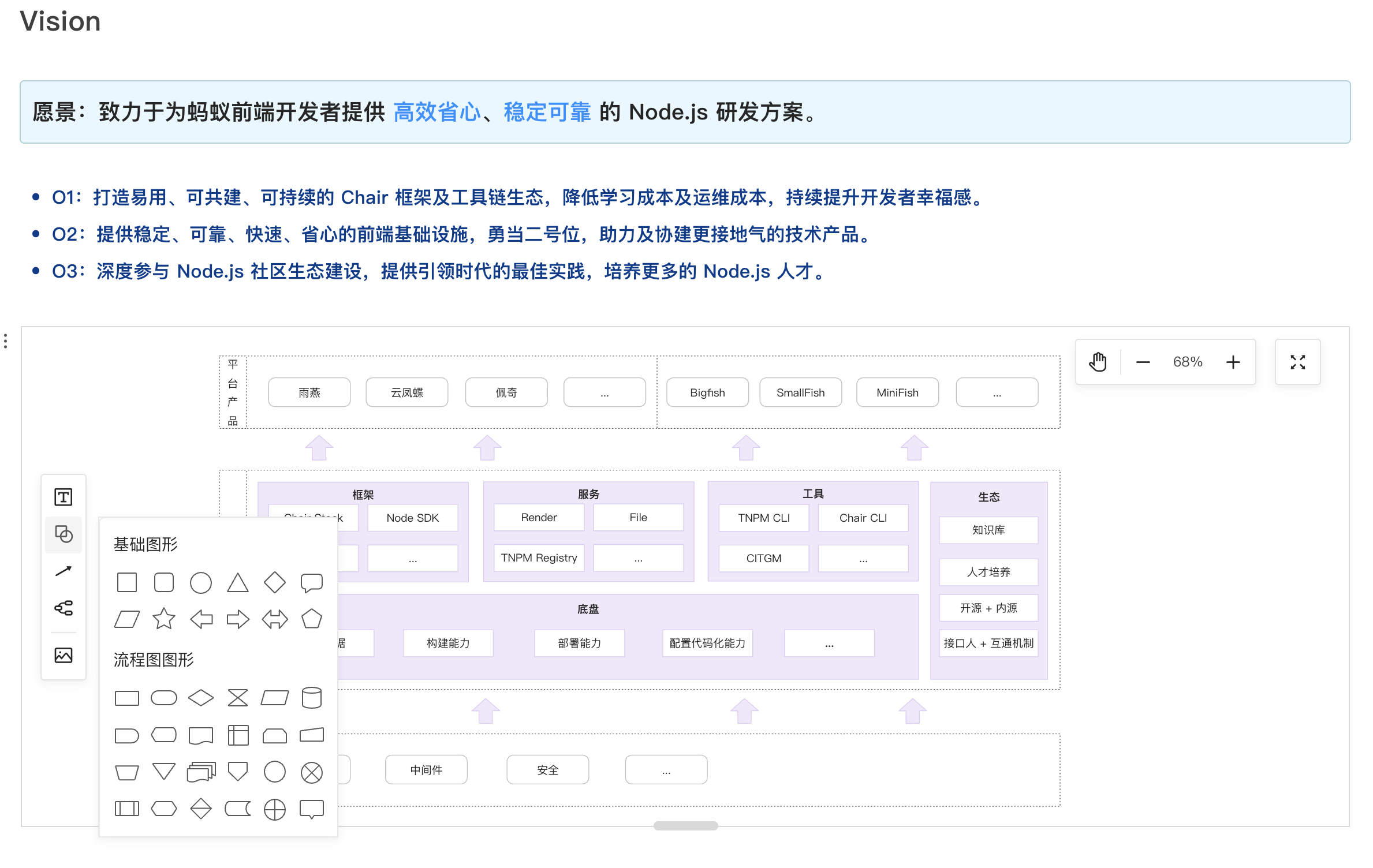1373x868 pixels.
Task: Select the 人才培养 box
Action: (988, 572)
